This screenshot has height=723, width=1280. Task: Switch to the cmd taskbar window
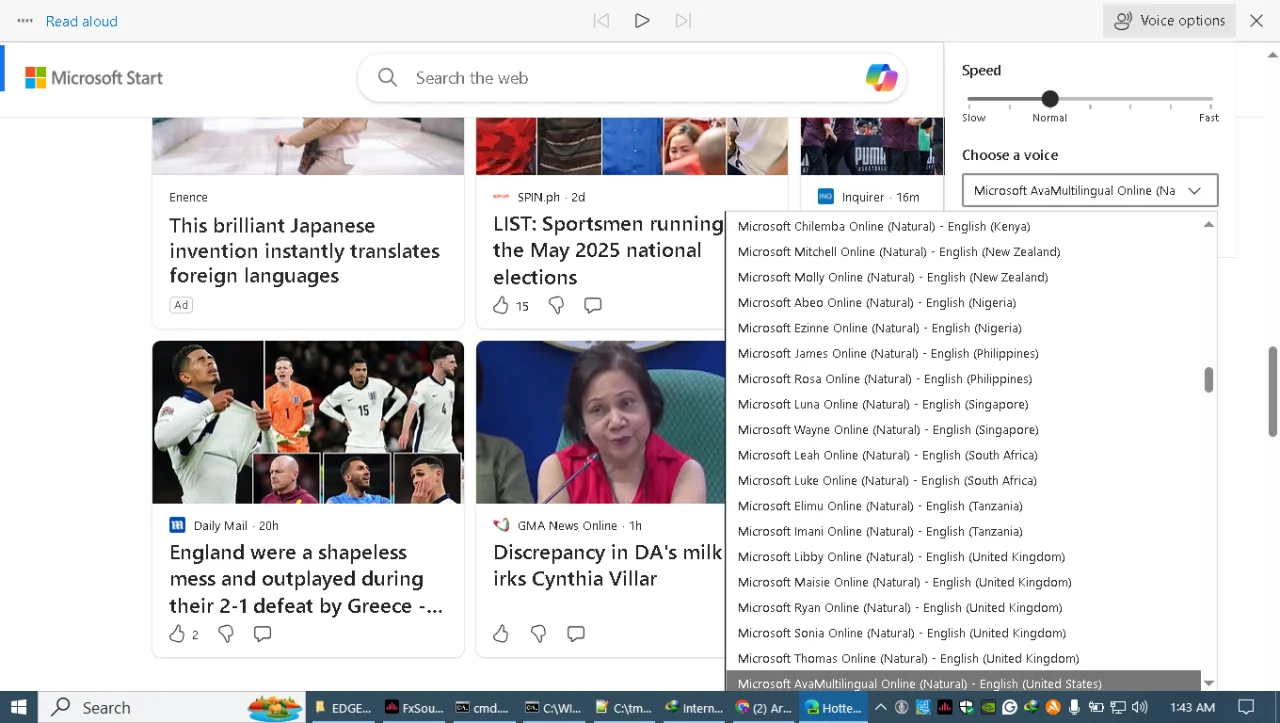[x=483, y=707]
